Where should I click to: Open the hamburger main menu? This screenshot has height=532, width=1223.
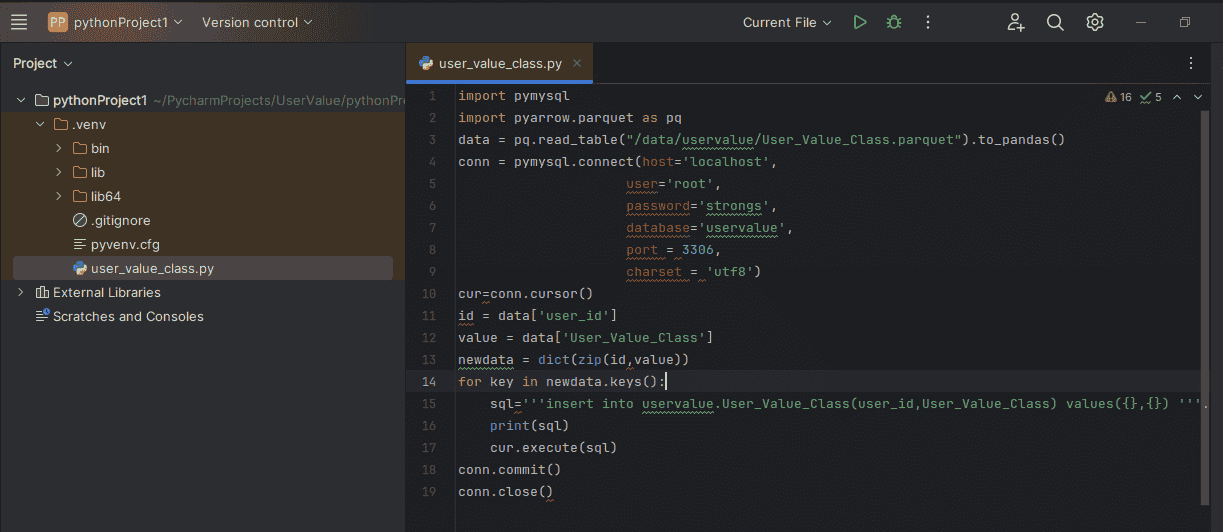click(x=19, y=22)
